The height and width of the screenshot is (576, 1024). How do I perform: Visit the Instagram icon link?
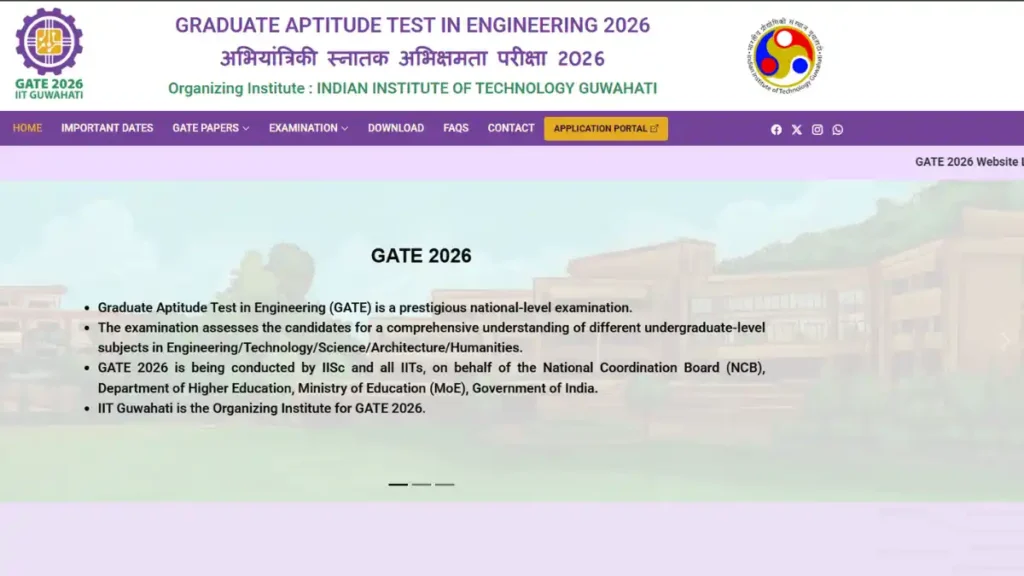tap(817, 129)
